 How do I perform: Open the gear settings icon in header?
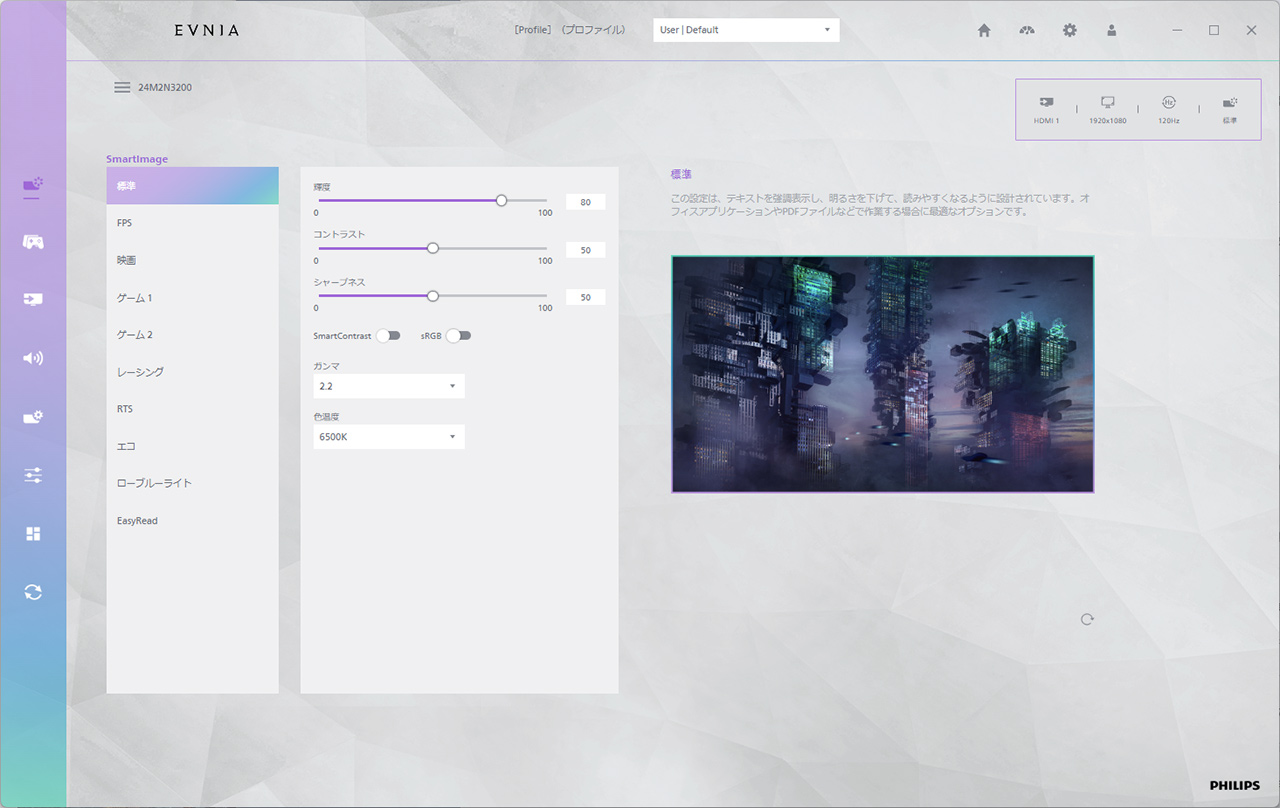pyautogui.click(x=1069, y=30)
